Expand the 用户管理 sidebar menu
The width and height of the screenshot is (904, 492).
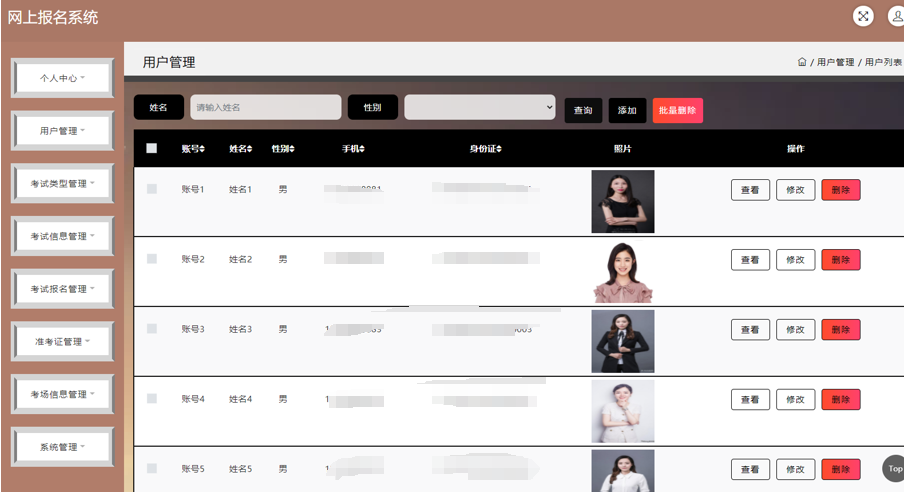click(62, 131)
